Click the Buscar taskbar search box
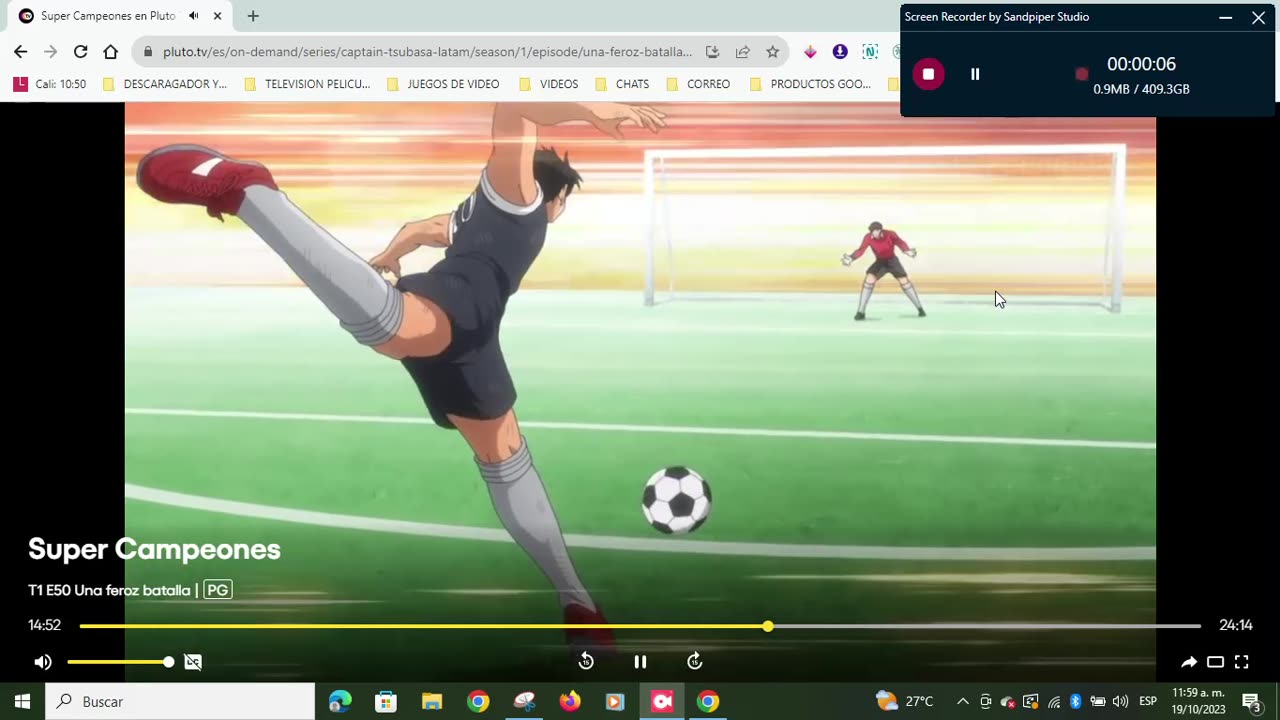The width and height of the screenshot is (1280, 720). point(181,701)
